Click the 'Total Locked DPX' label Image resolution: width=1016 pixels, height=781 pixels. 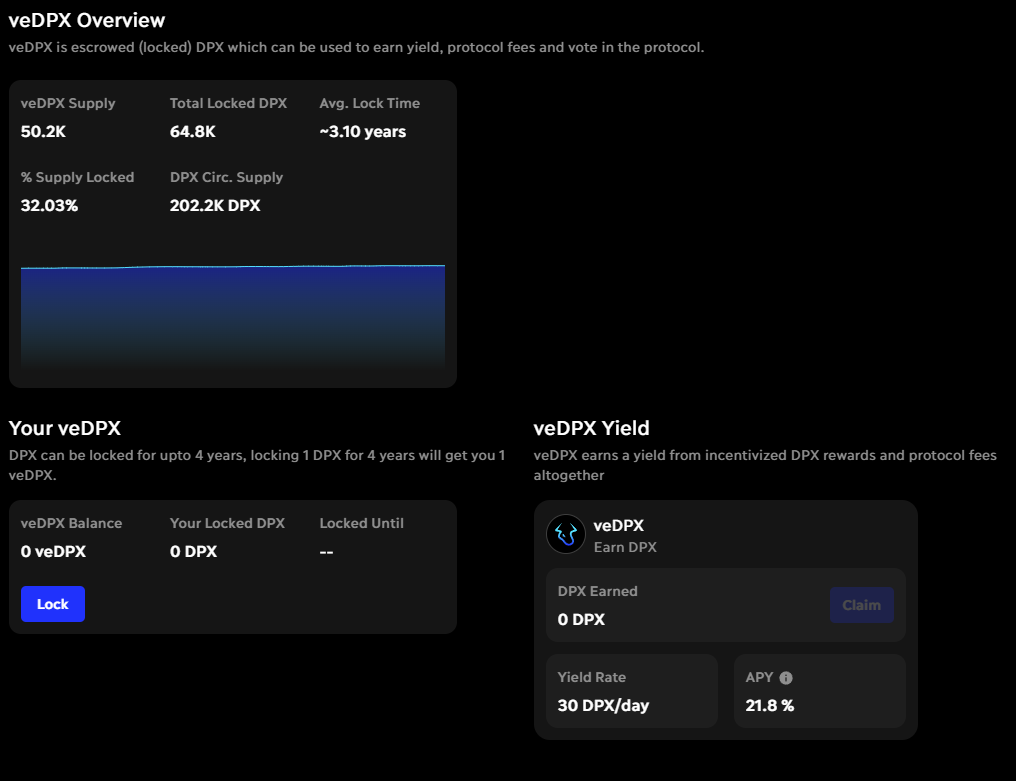228,103
